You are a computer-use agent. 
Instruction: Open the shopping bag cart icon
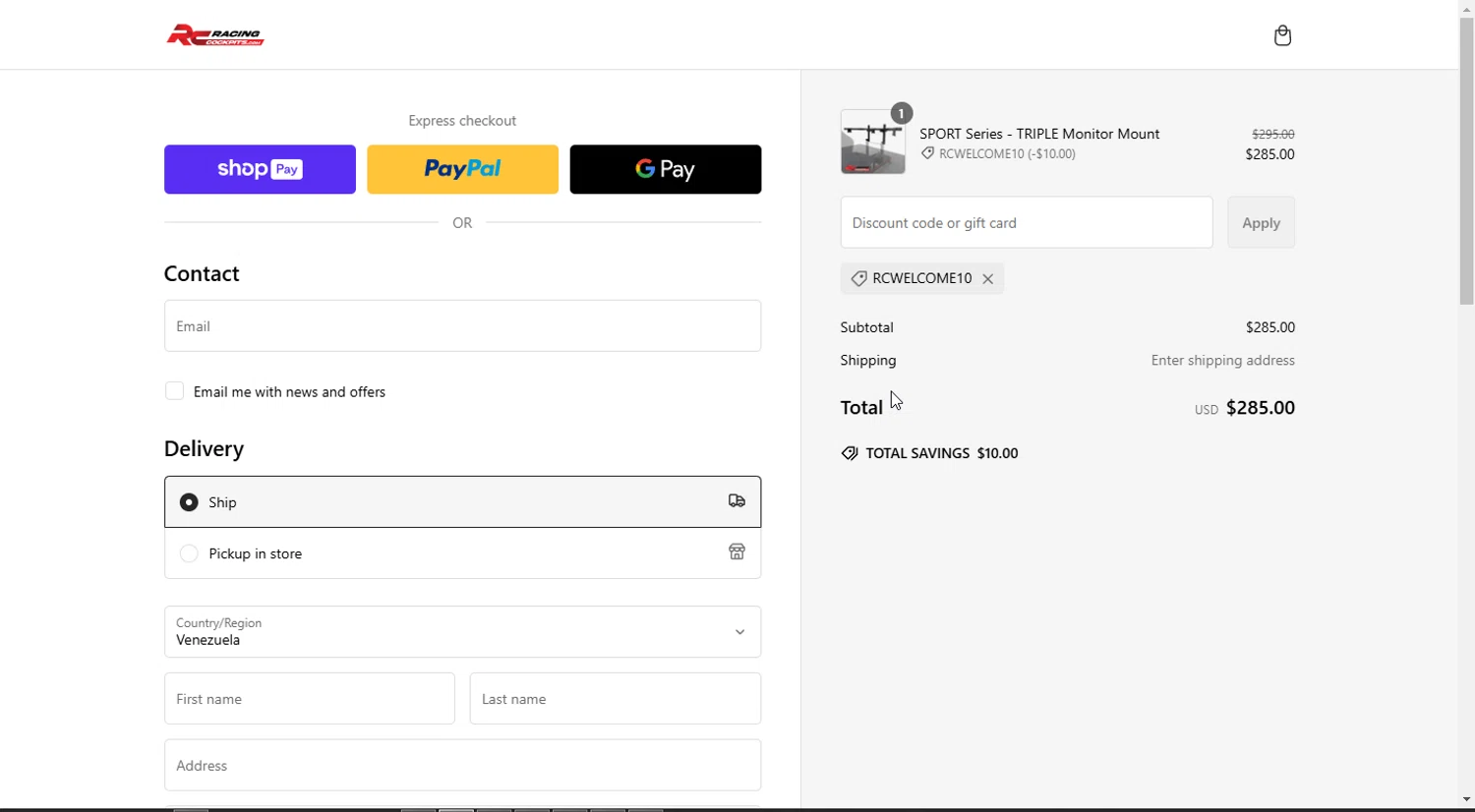[x=1282, y=36]
